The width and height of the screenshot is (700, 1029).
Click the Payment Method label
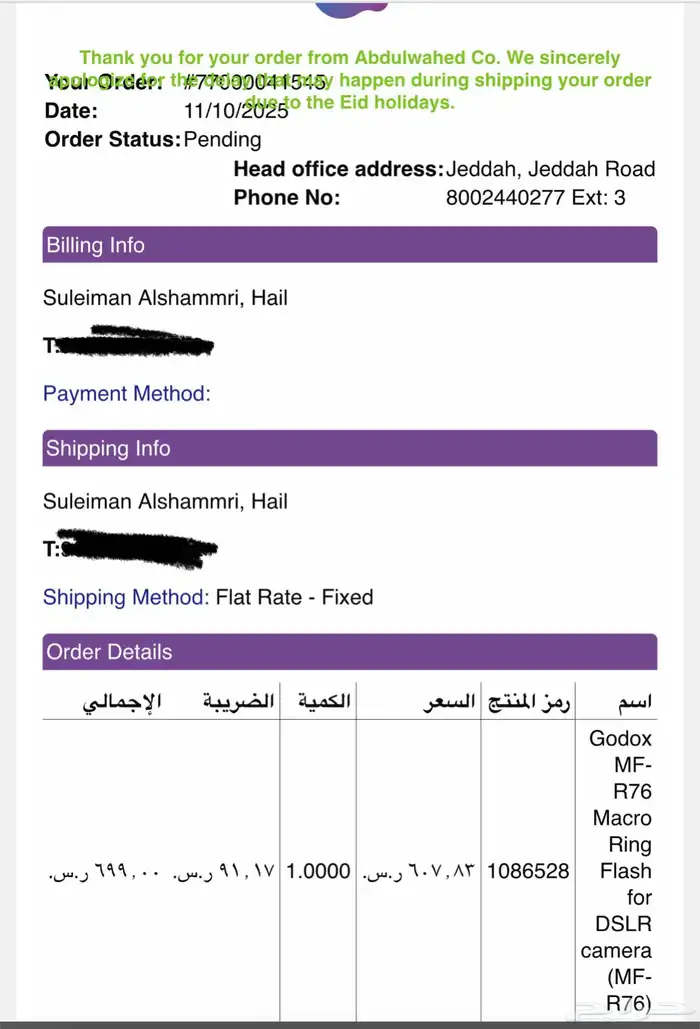coord(127,394)
